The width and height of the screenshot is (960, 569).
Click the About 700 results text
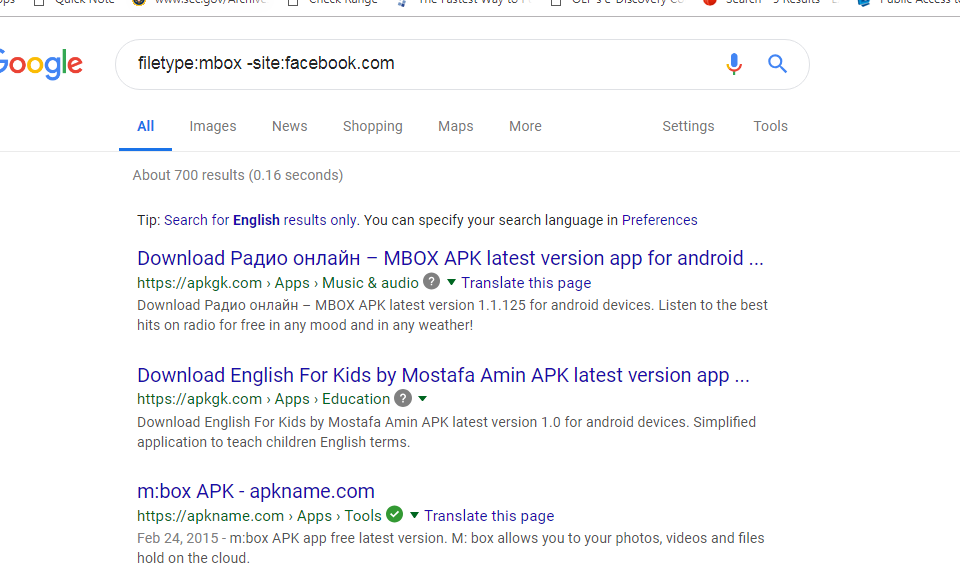click(x=238, y=175)
